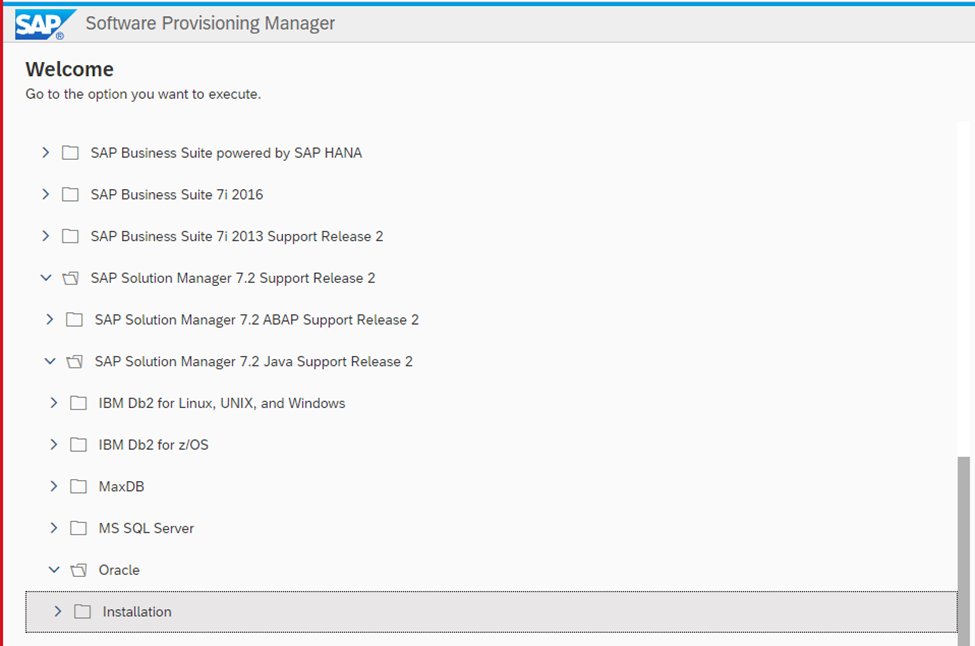Expand SAP Business Suite powered by SAP HANA

pos(45,152)
